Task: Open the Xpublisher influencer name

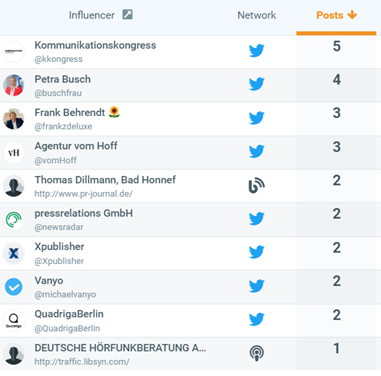Action: 59,247
